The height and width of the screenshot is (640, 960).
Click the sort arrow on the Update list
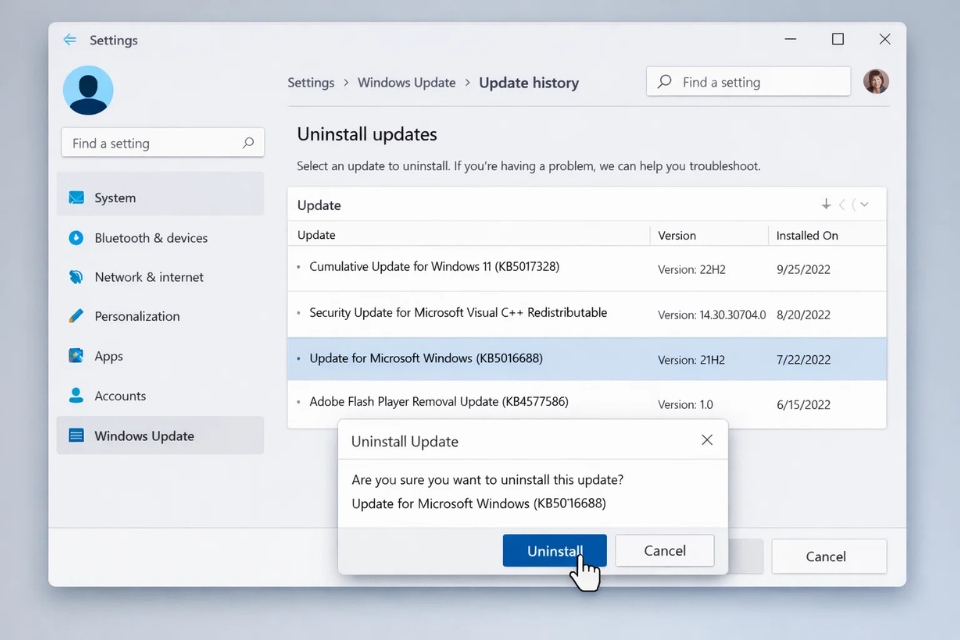pyautogui.click(x=826, y=204)
